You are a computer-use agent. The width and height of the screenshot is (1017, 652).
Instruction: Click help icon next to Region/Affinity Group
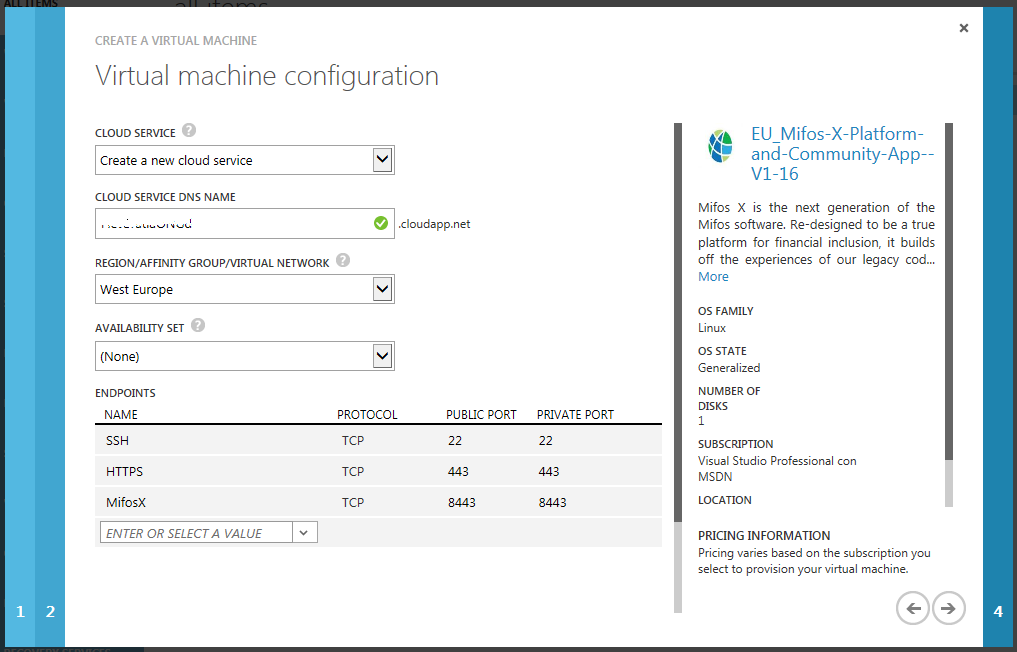coord(343,260)
